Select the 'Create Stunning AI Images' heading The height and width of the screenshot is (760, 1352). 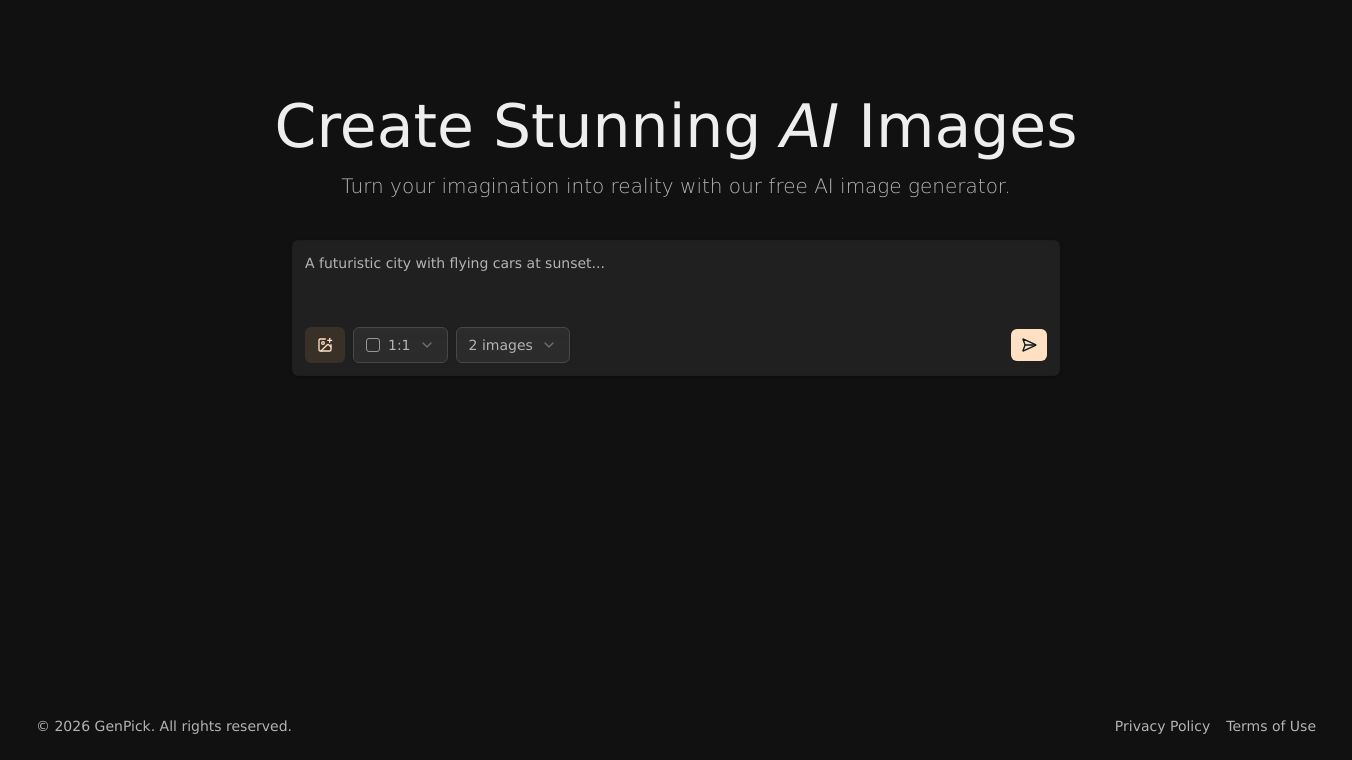tap(676, 126)
